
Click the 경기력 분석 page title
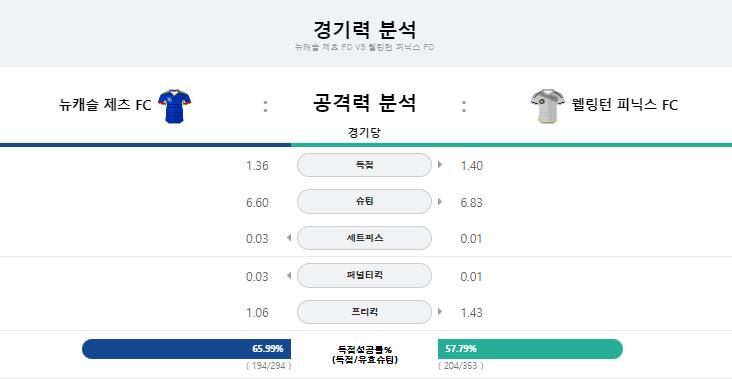tap(365, 30)
